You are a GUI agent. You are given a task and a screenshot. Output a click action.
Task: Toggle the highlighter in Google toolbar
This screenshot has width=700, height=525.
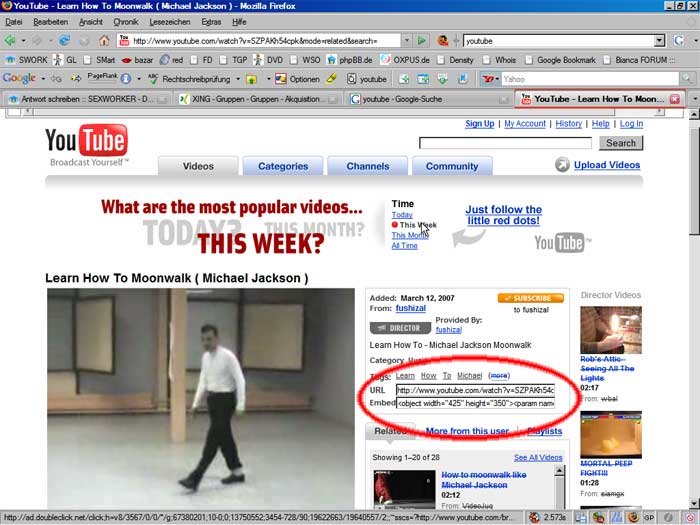click(x=332, y=79)
